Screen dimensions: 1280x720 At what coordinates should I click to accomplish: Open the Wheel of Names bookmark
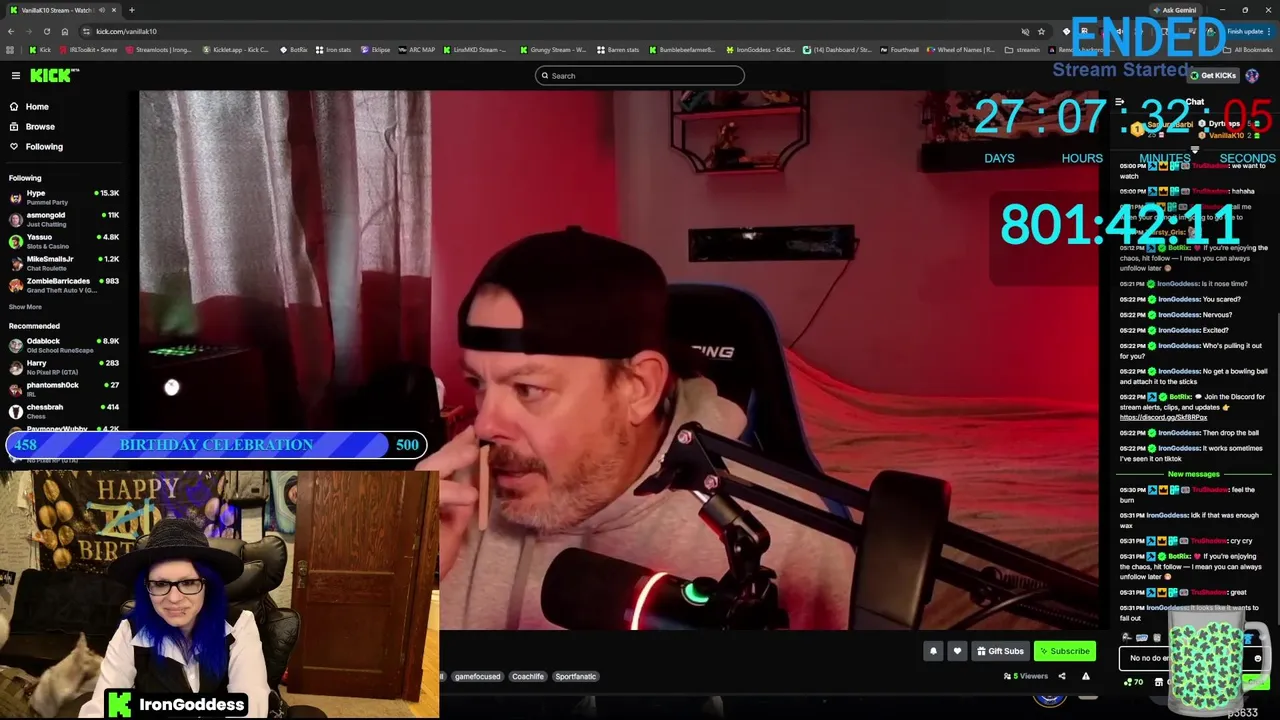[x=961, y=50]
